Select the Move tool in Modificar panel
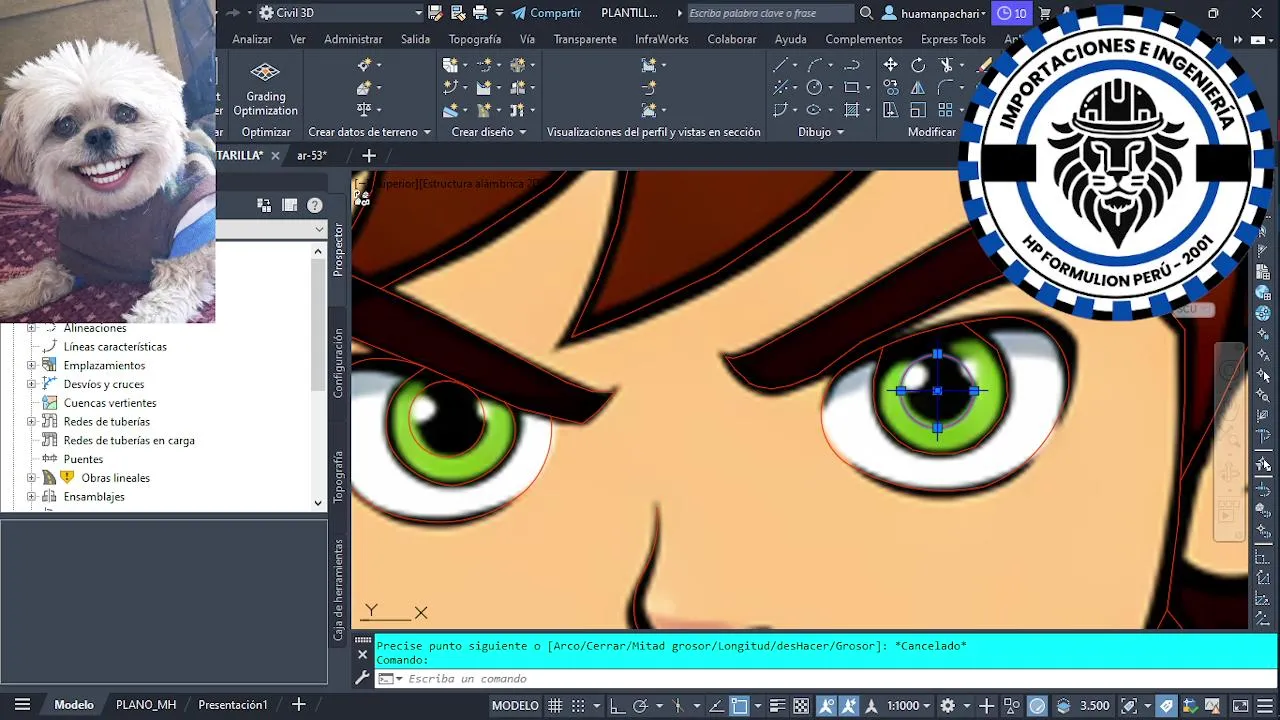Image resolution: width=1280 pixels, height=720 pixels. click(890, 65)
